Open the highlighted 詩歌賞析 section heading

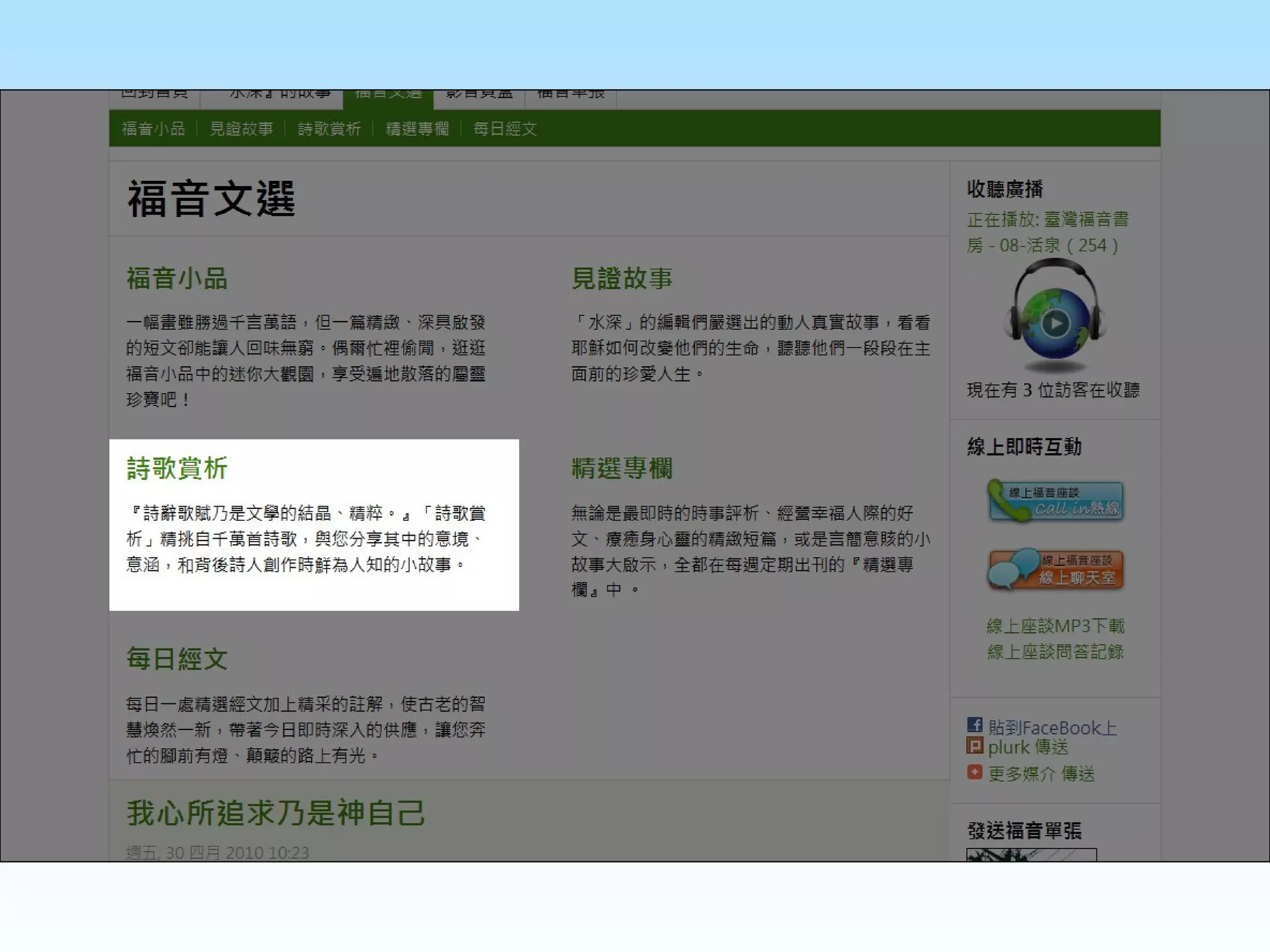177,468
